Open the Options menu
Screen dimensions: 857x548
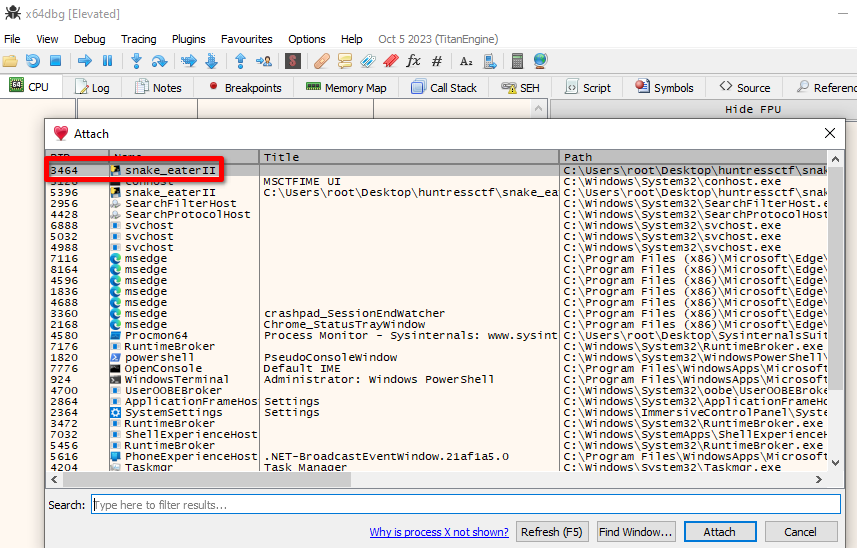coord(307,39)
